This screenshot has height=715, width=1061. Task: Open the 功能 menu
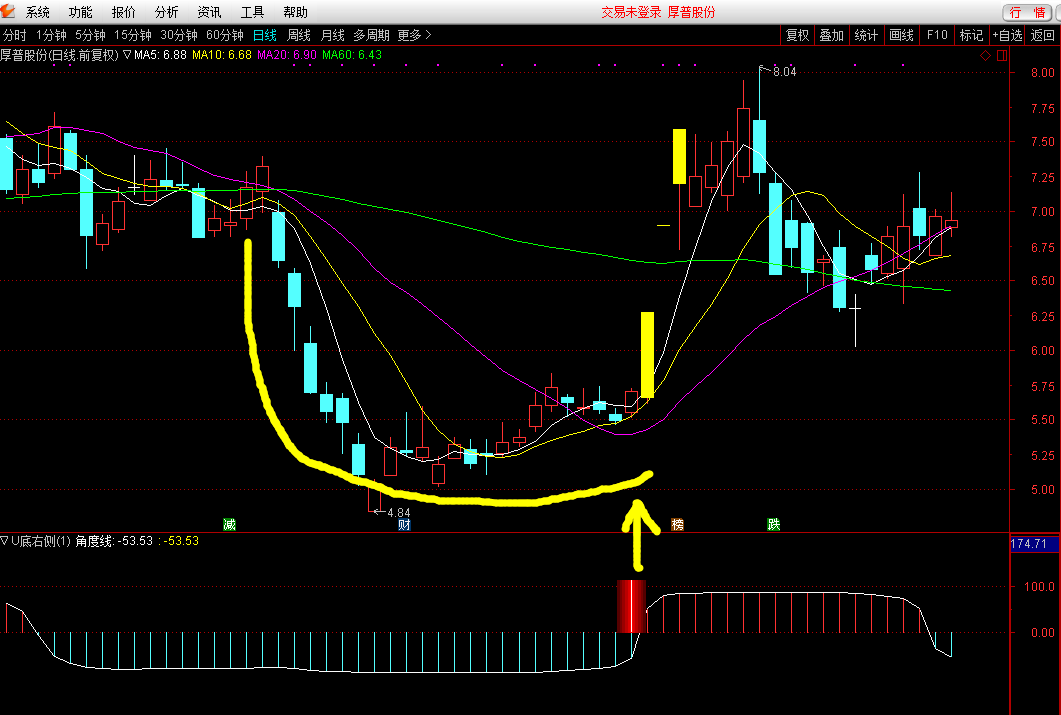(81, 12)
